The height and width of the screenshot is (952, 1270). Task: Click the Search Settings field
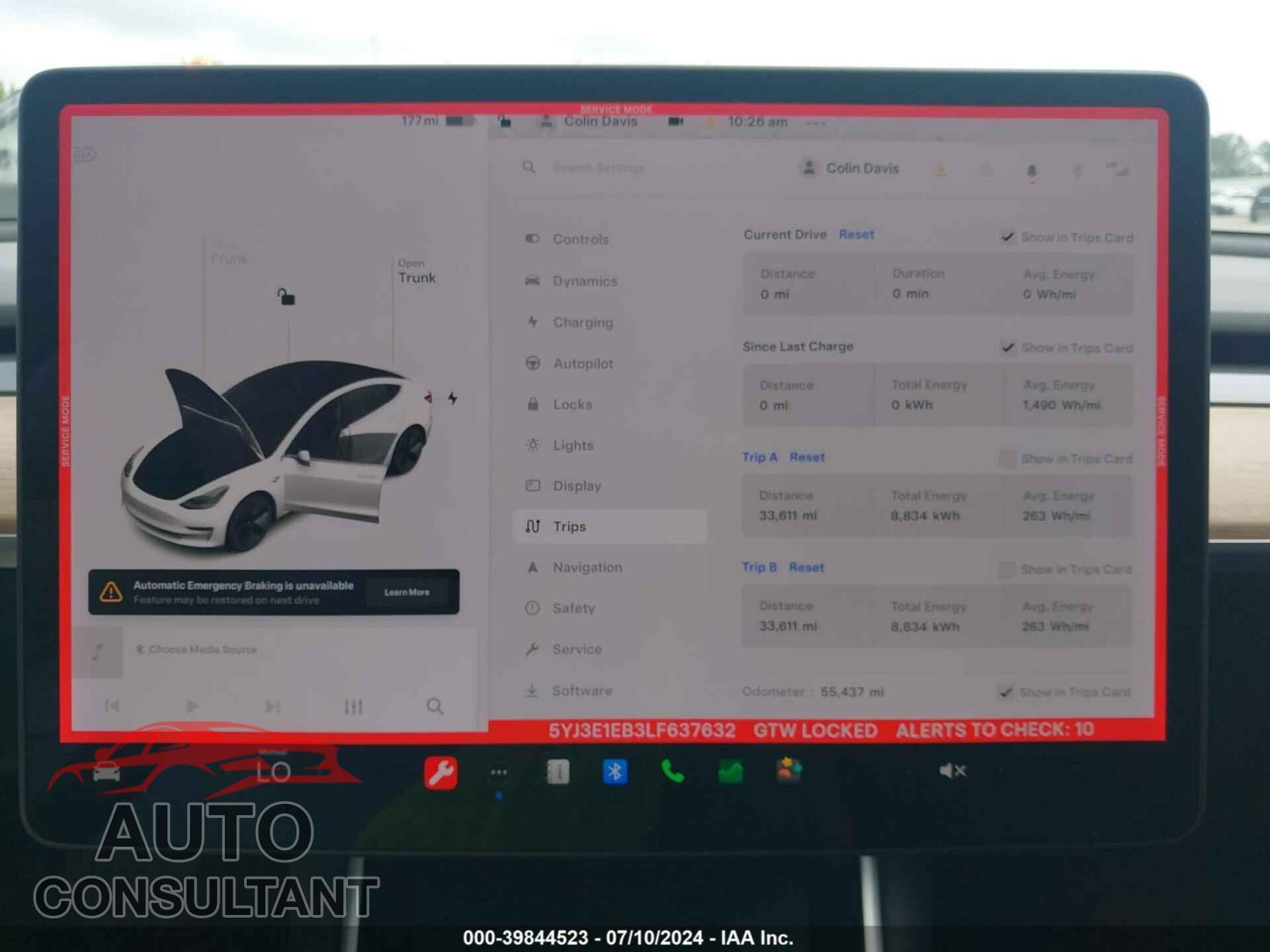[x=599, y=168]
